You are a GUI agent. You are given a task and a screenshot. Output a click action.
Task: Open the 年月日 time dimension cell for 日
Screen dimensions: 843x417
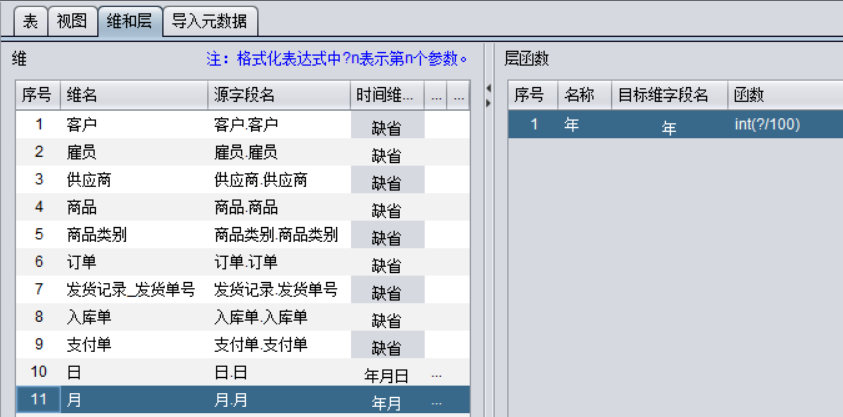click(x=387, y=376)
